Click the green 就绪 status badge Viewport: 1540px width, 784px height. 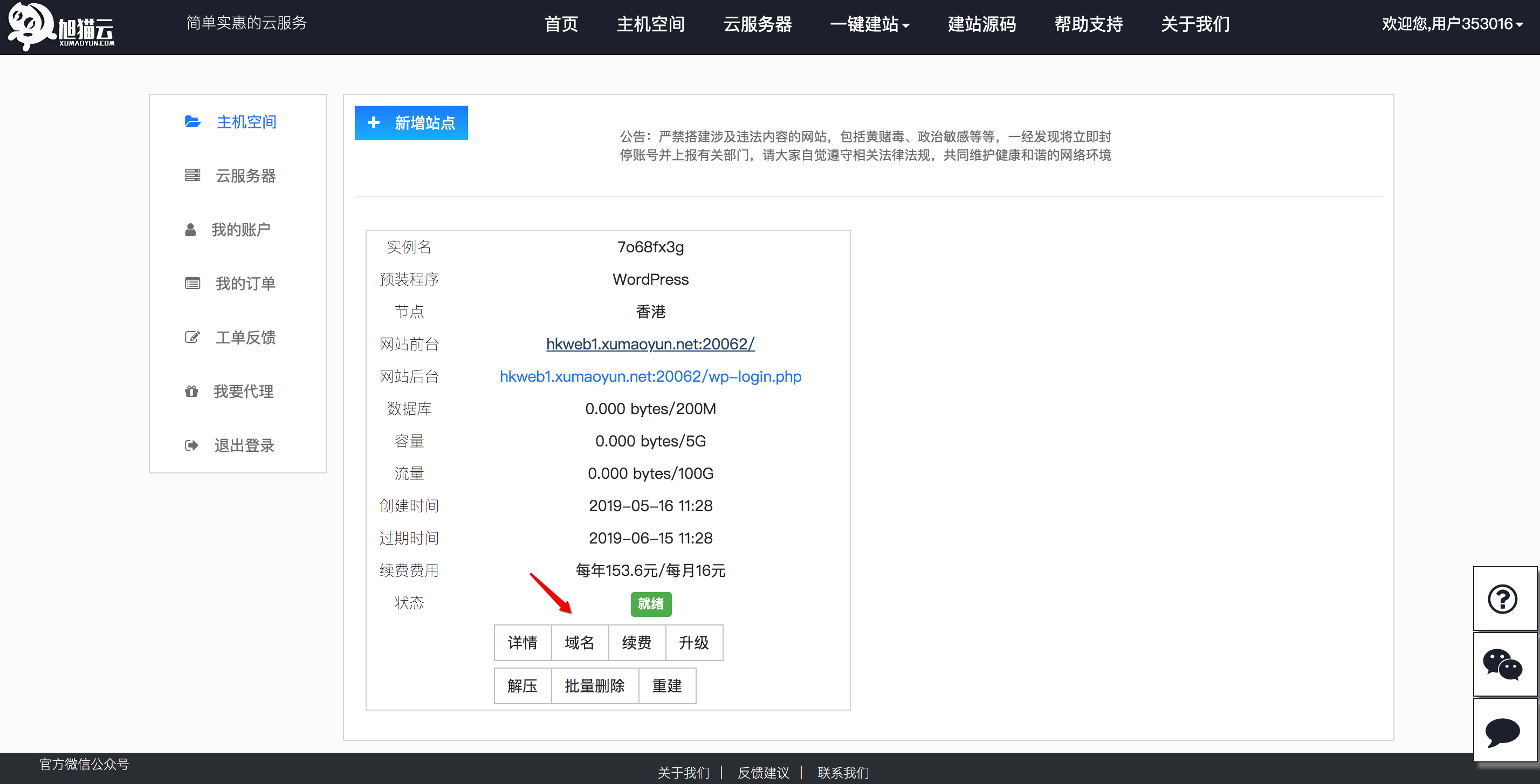pyautogui.click(x=650, y=603)
